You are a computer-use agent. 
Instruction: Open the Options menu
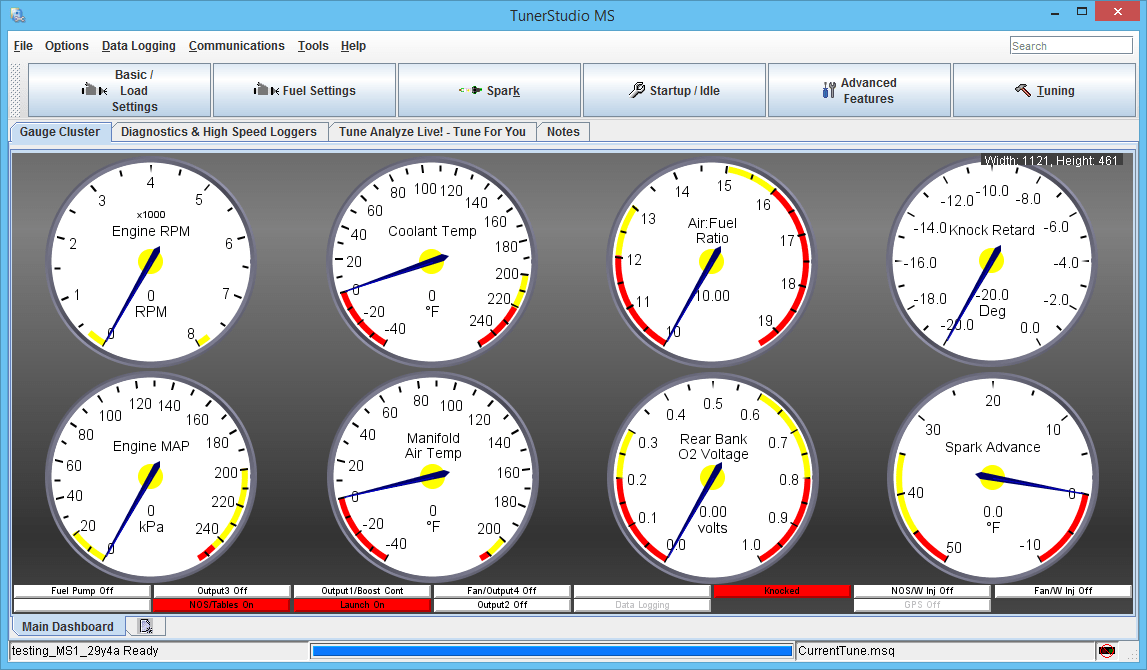(x=67, y=45)
